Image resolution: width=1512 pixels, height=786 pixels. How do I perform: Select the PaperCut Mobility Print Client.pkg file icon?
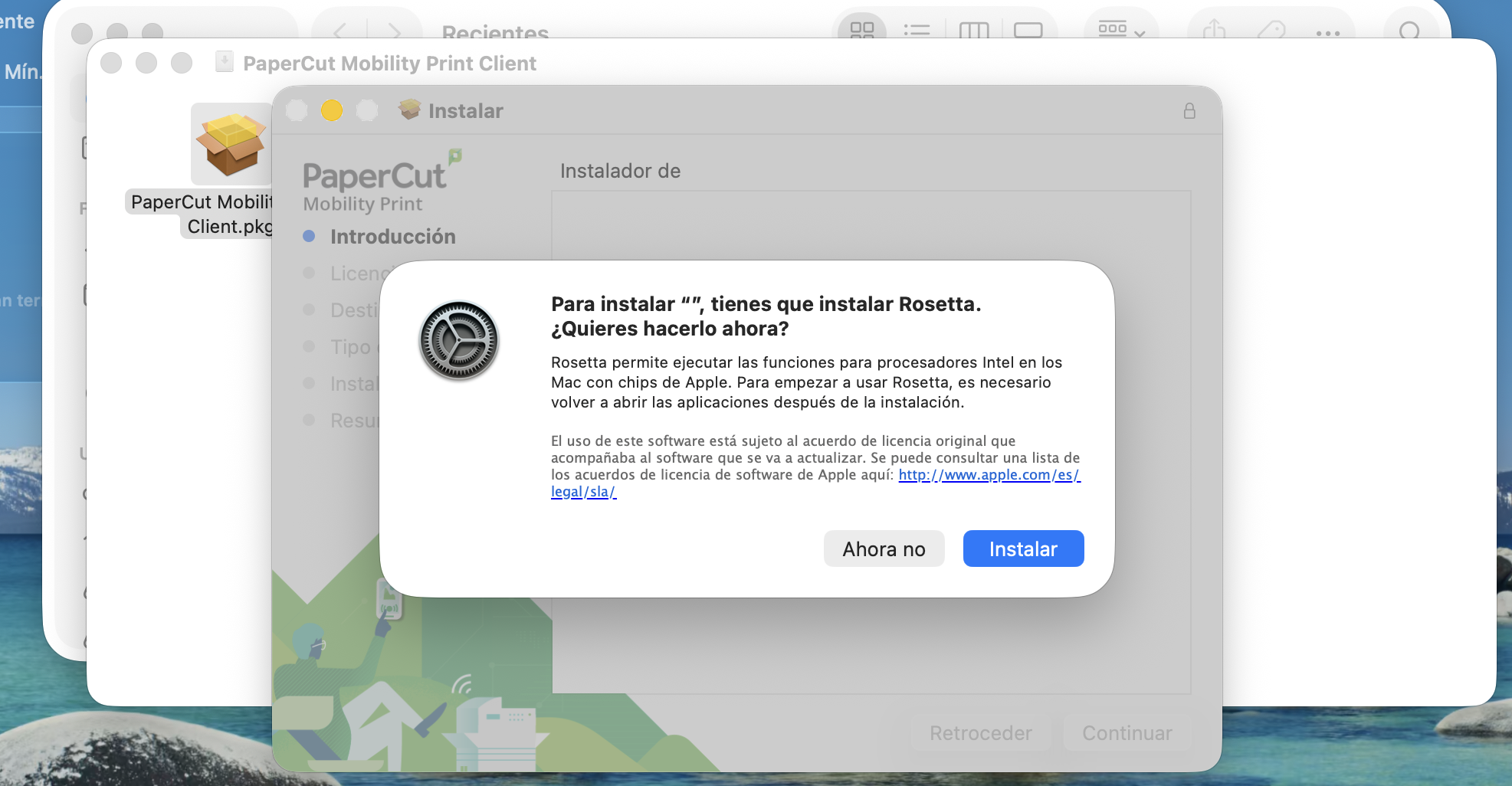pos(231,145)
